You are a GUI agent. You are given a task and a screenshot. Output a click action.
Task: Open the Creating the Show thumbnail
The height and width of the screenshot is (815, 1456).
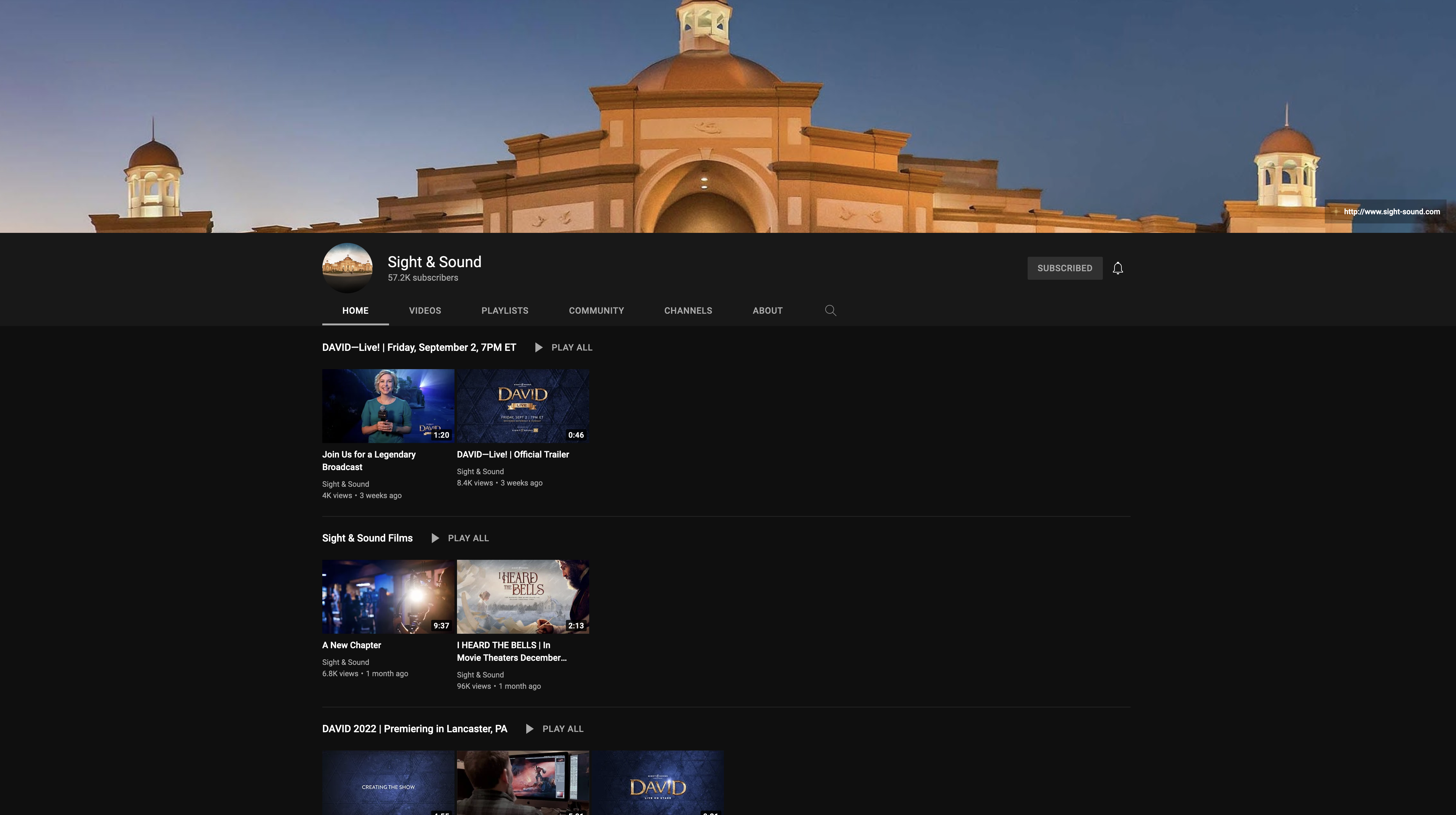coord(388,783)
